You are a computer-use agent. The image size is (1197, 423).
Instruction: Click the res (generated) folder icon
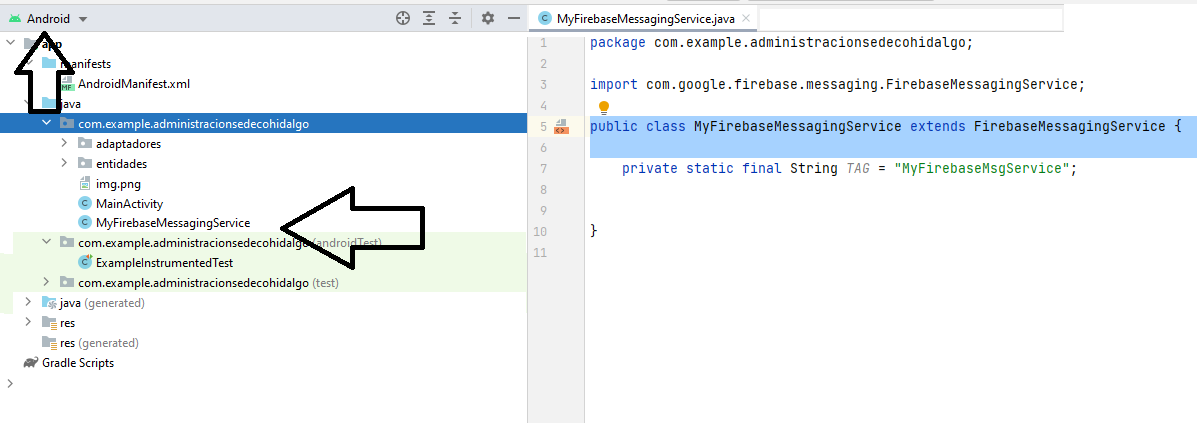49,342
